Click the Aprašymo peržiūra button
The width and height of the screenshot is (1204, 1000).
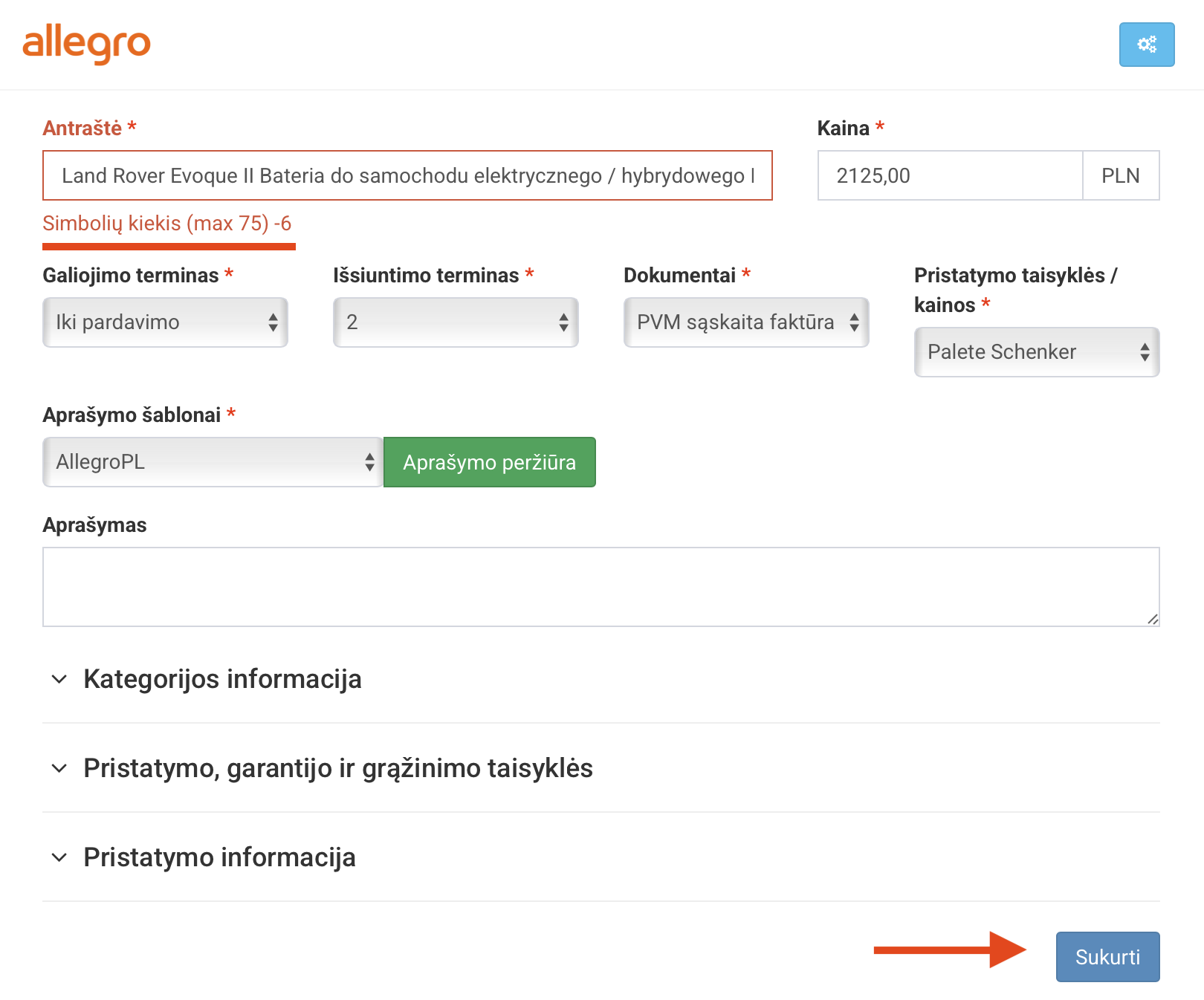pos(490,462)
